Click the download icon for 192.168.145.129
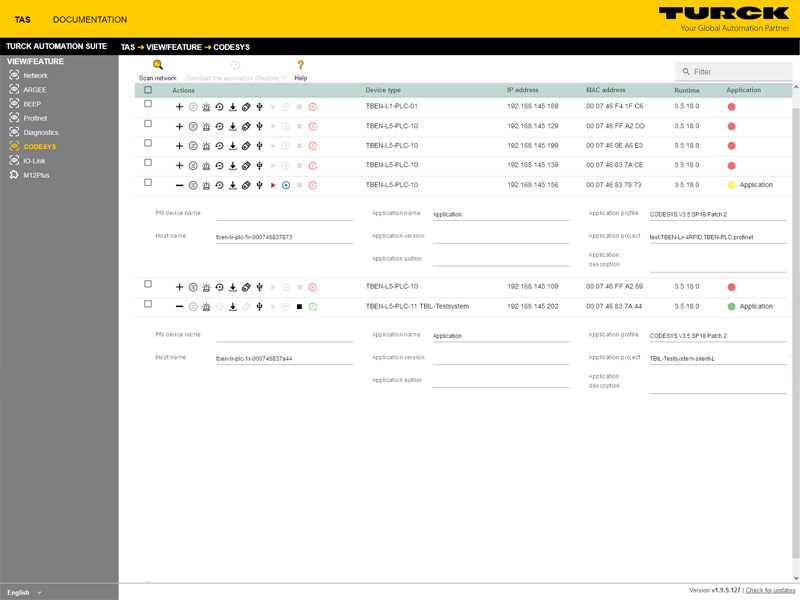Viewport: 800px width, 600px height. (233, 127)
